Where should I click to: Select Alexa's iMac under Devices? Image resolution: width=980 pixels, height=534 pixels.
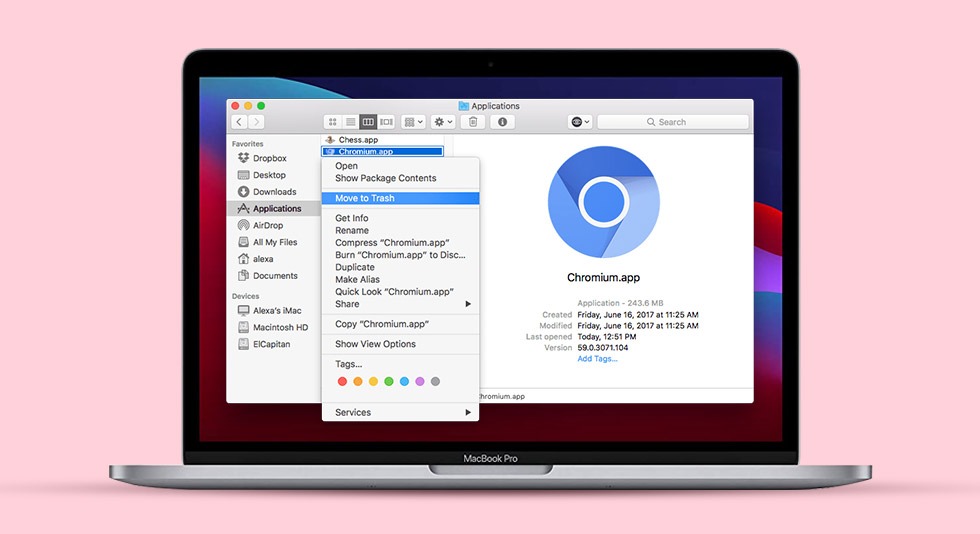[x=277, y=310]
